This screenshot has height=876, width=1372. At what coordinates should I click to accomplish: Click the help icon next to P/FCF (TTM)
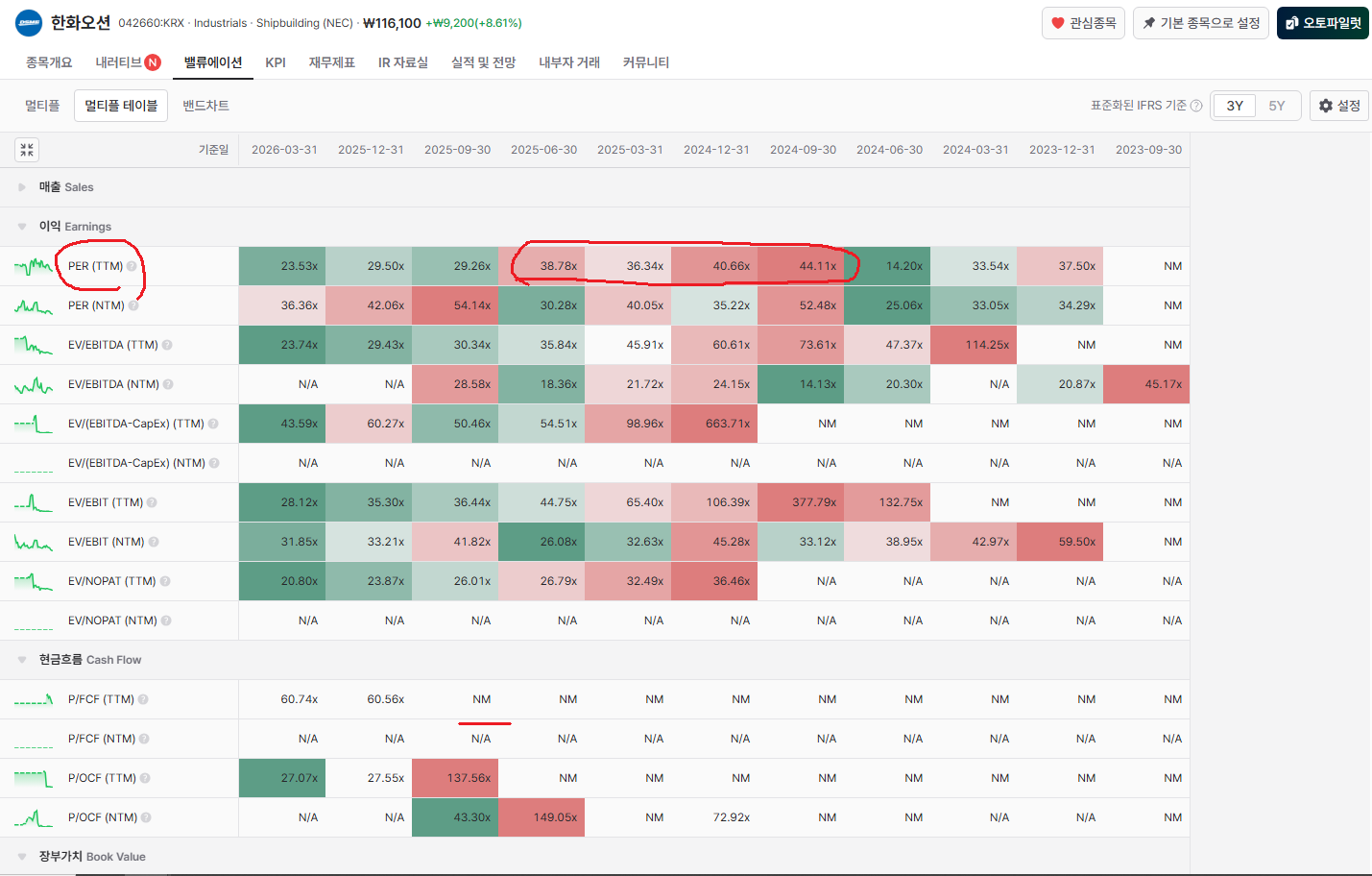143,699
